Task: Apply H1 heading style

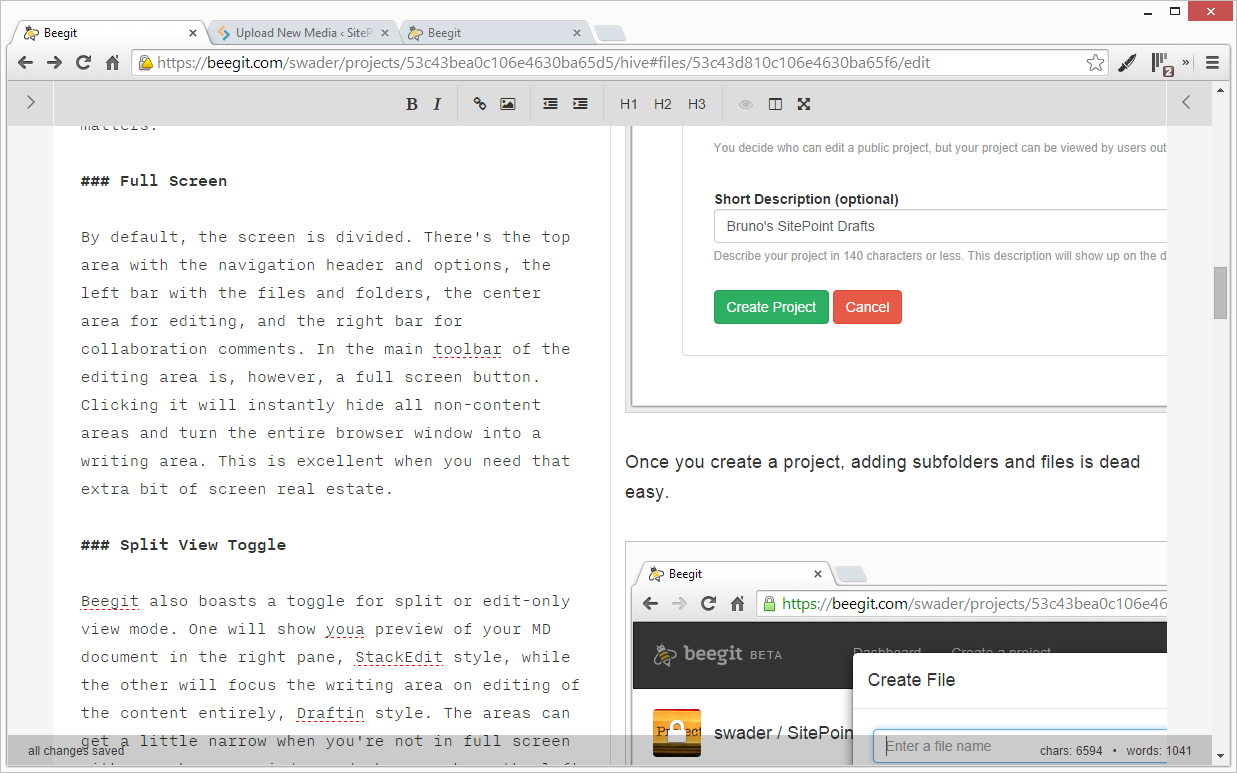Action: pyautogui.click(x=628, y=104)
